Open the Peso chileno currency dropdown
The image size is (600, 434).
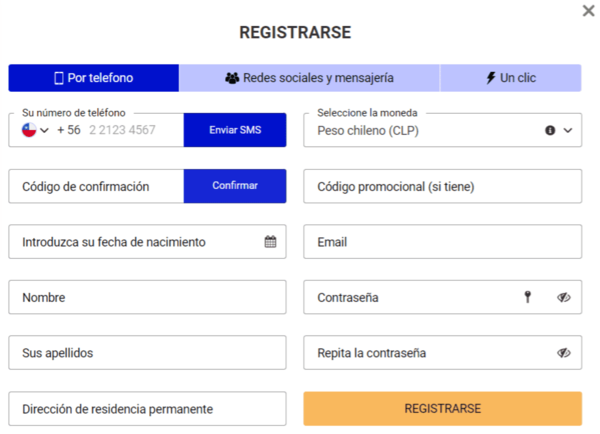click(x=568, y=130)
